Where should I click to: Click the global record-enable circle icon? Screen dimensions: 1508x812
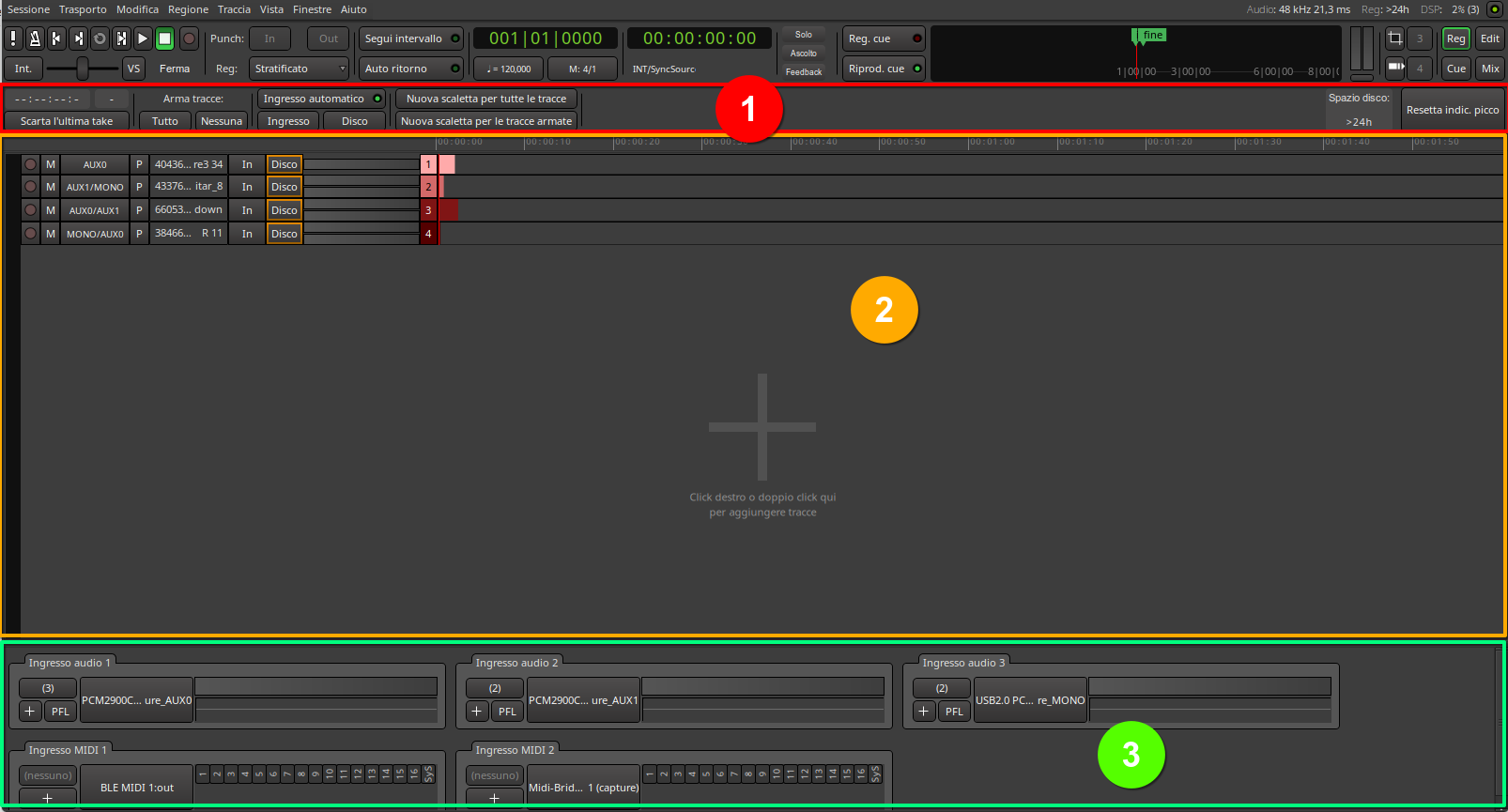point(189,38)
